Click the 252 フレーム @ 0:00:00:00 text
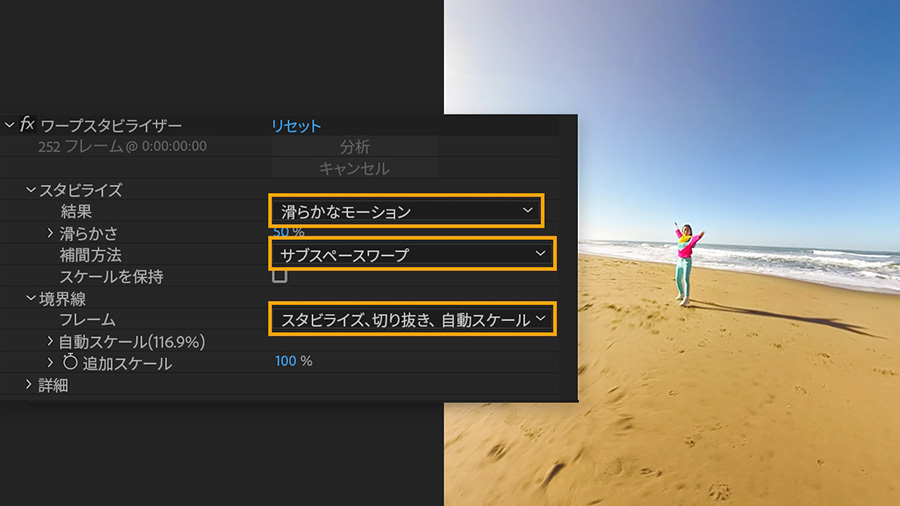The height and width of the screenshot is (506, 900). click(x=122, y=146)
